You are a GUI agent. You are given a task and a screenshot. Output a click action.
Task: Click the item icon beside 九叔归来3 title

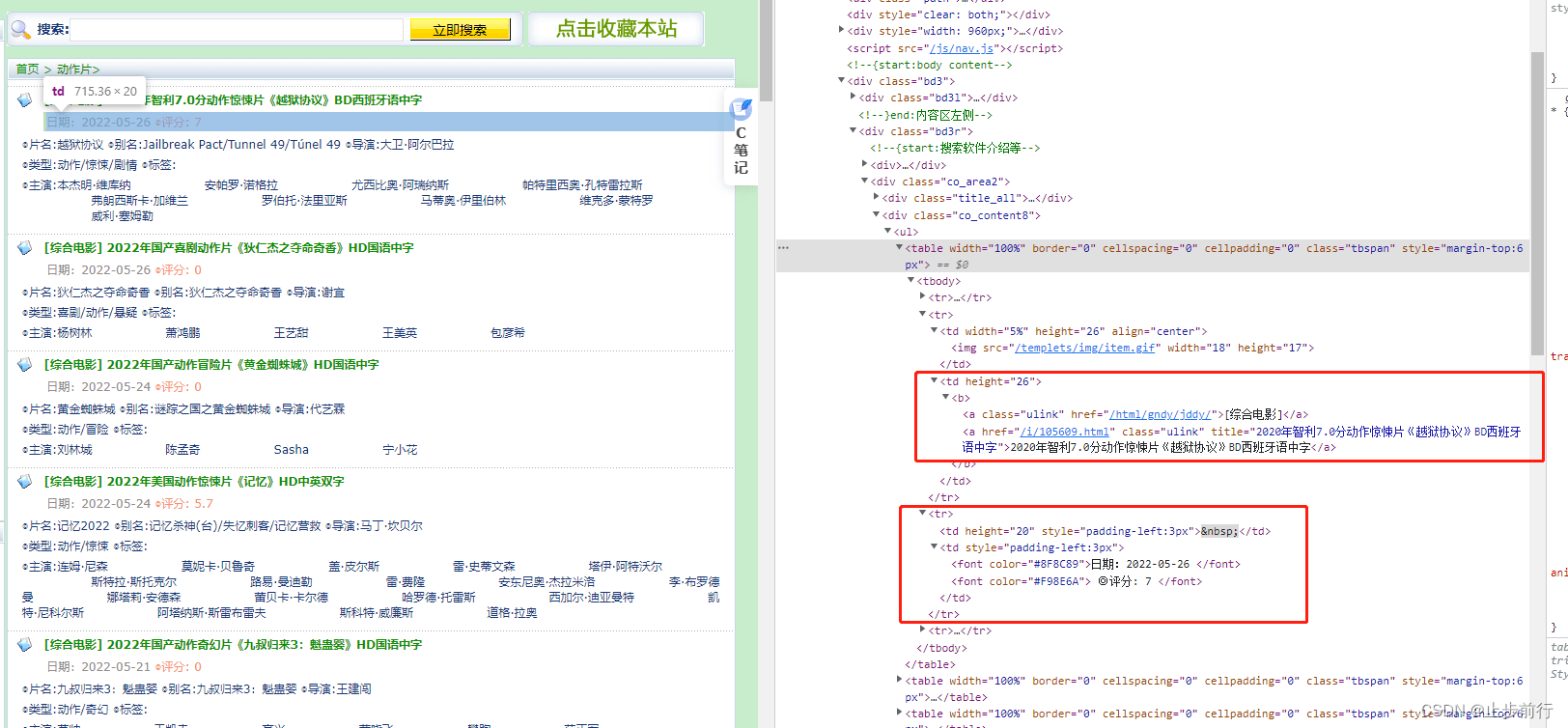[x=25, y=645]
